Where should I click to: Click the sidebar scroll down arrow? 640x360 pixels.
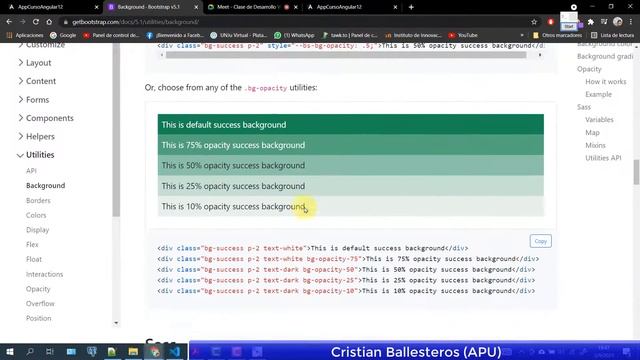pos(116,323)
